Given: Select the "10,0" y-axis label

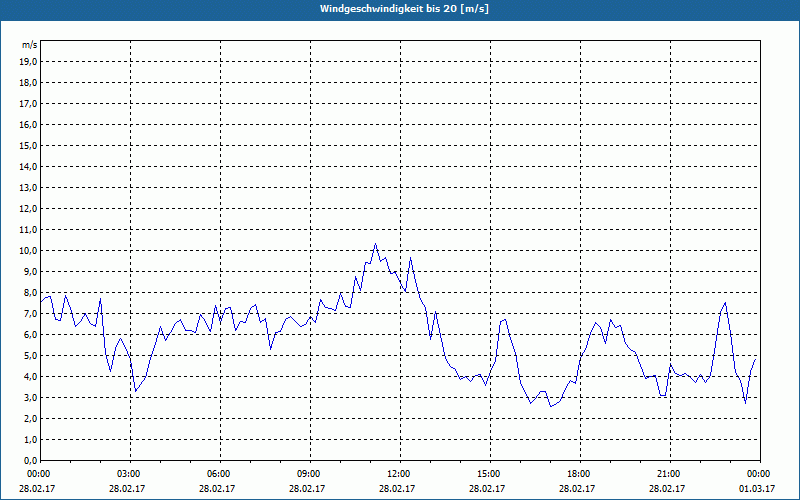Looking at the screenshot, I should [x=28, y=251].
